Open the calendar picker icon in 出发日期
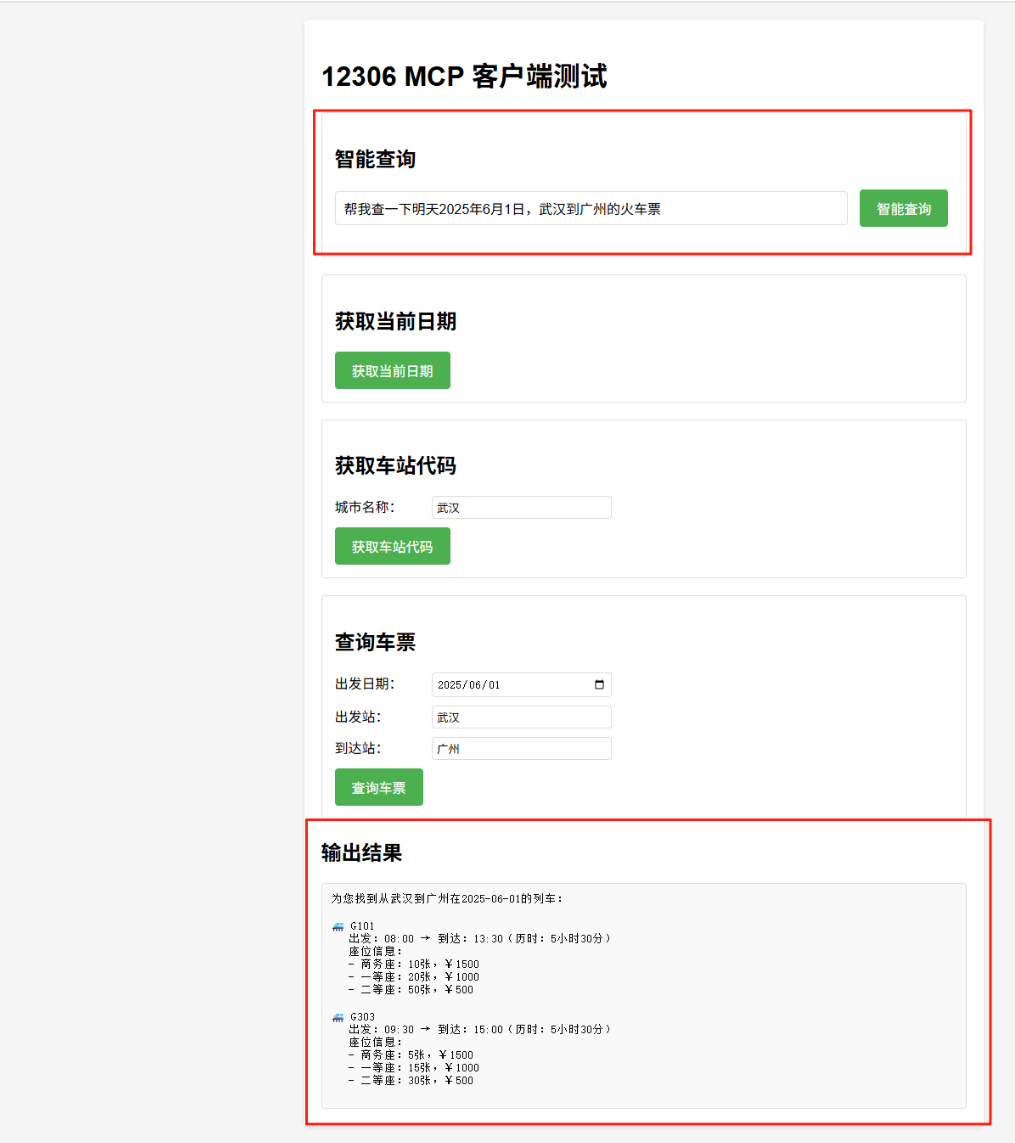Viewport: 1015px width, 1143px height. click(599, 684)
